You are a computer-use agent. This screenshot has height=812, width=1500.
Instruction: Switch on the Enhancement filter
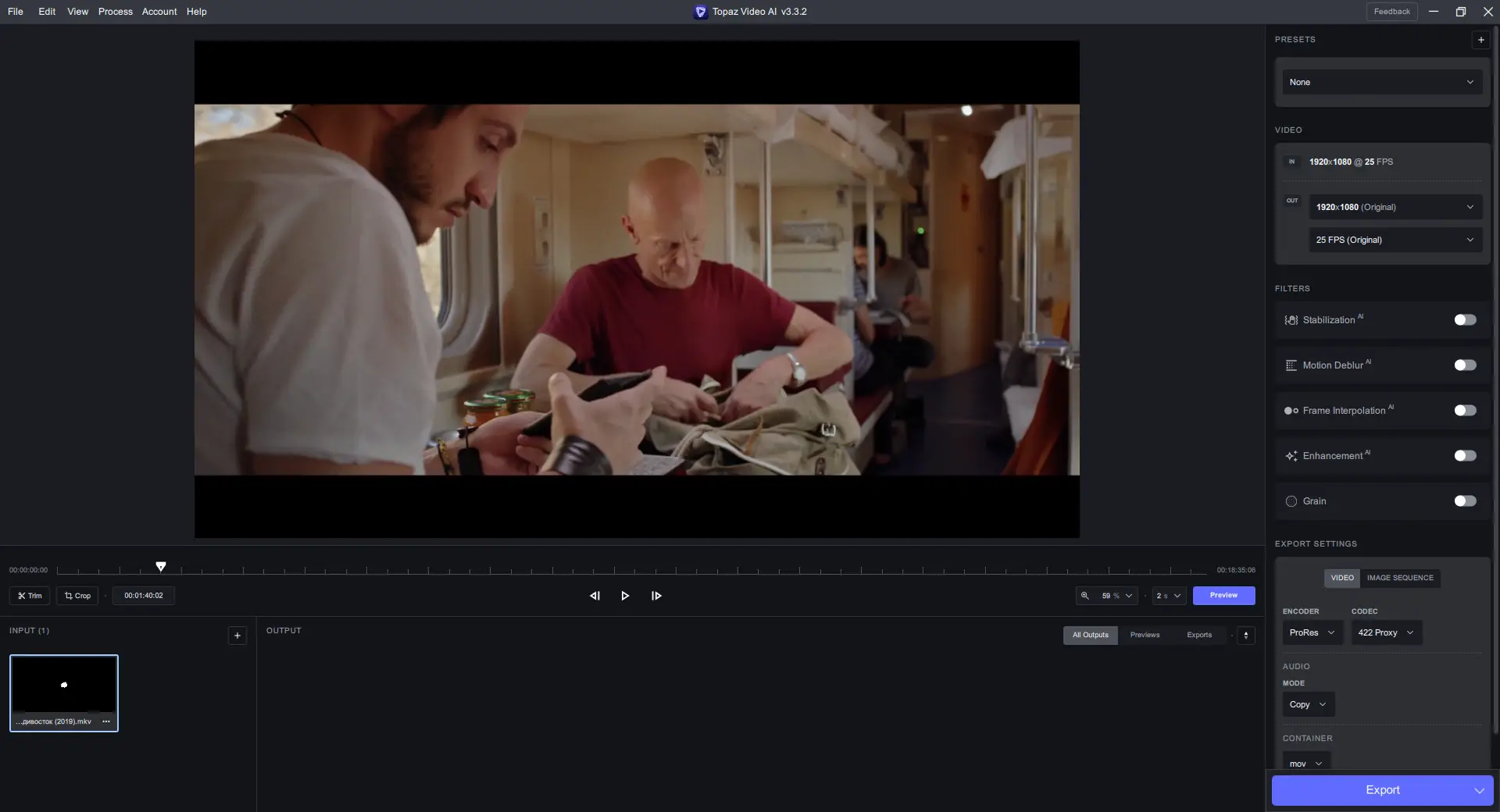(1465, 456)
